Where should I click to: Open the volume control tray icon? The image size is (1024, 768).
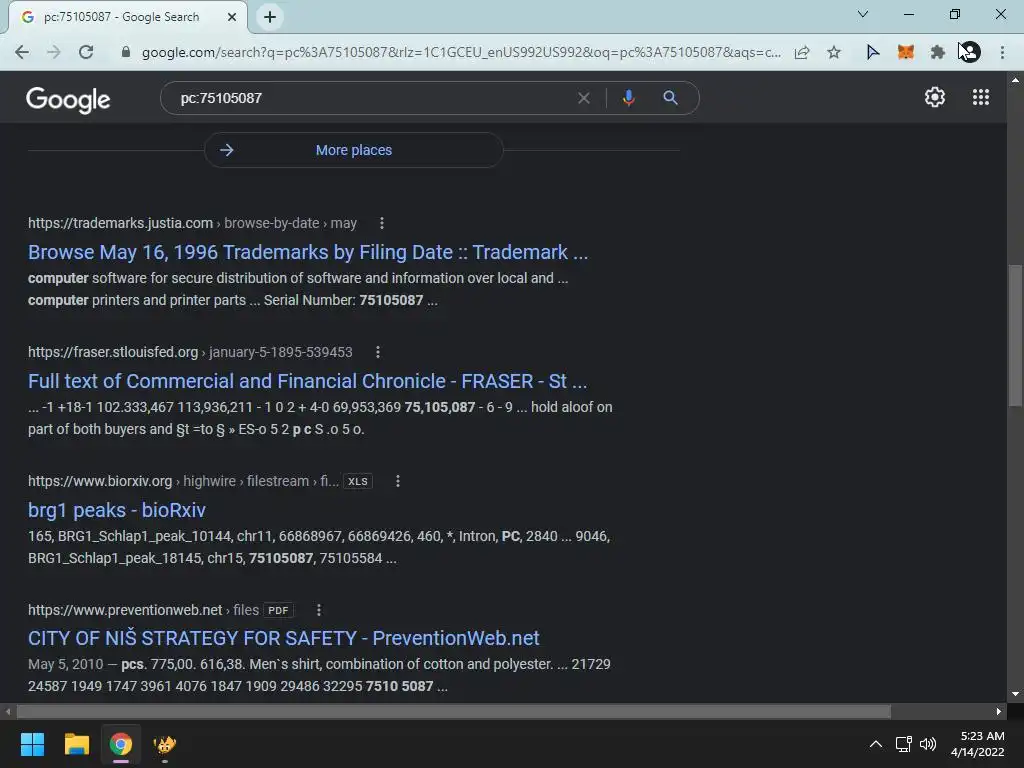point(927,744)
